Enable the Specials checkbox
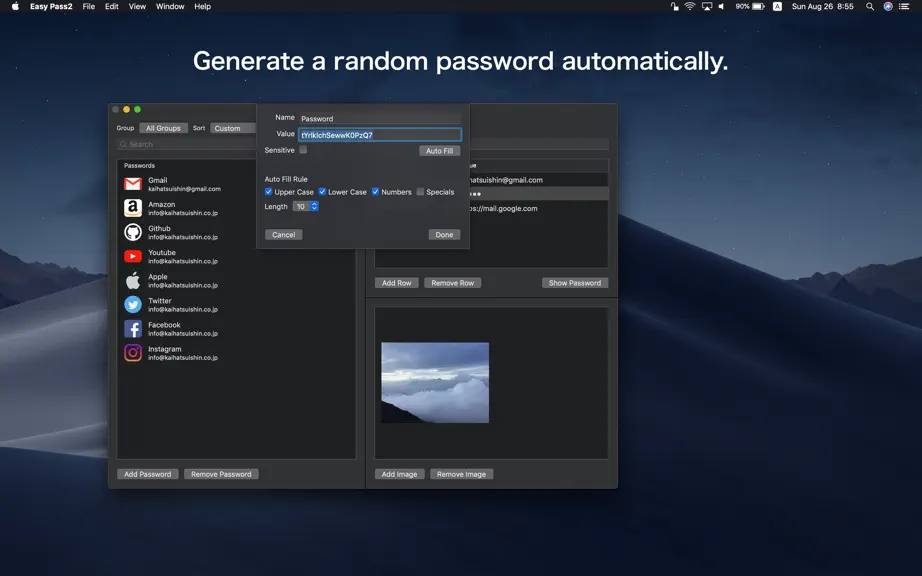This screenshot has height=576, width=922. [420, 192]
